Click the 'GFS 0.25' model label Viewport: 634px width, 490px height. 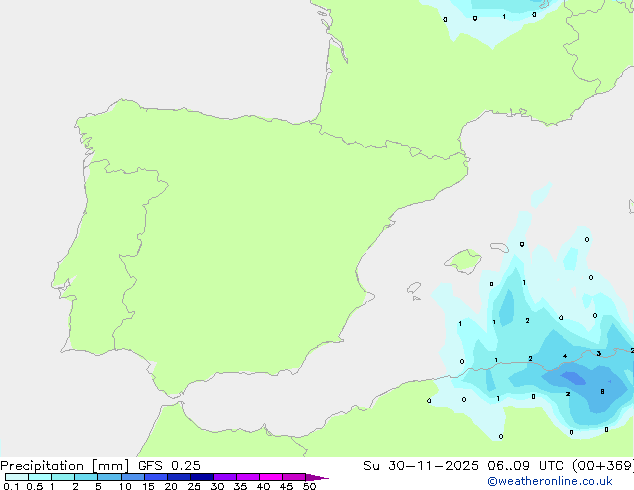point(169,466)
